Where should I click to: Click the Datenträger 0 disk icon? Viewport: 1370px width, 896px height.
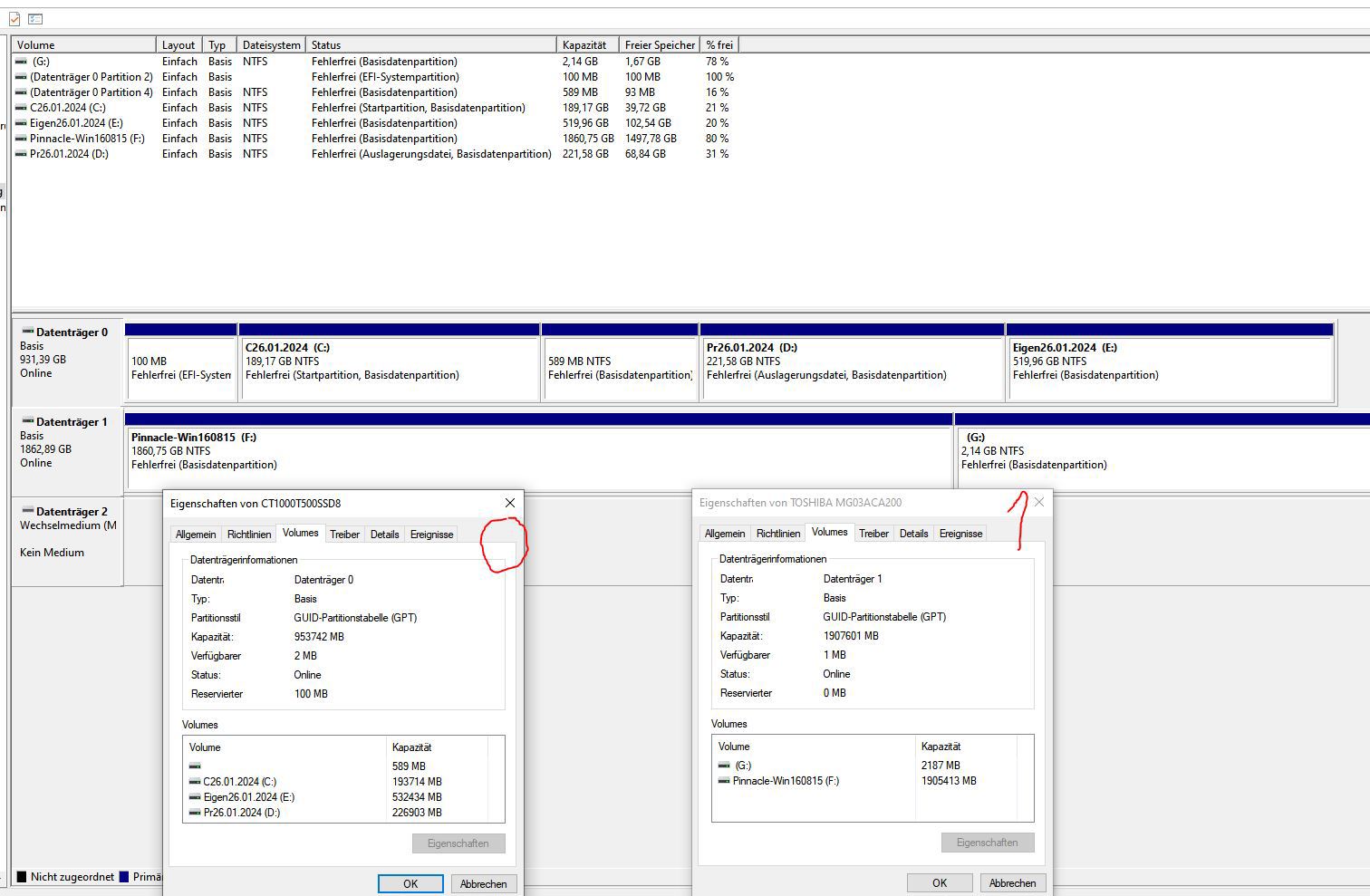(x=28, y=332)
